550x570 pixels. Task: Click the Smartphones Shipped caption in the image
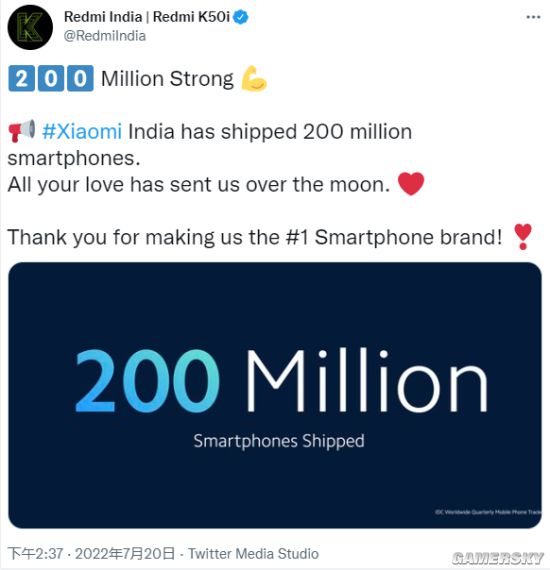click(x=279, y=441)
